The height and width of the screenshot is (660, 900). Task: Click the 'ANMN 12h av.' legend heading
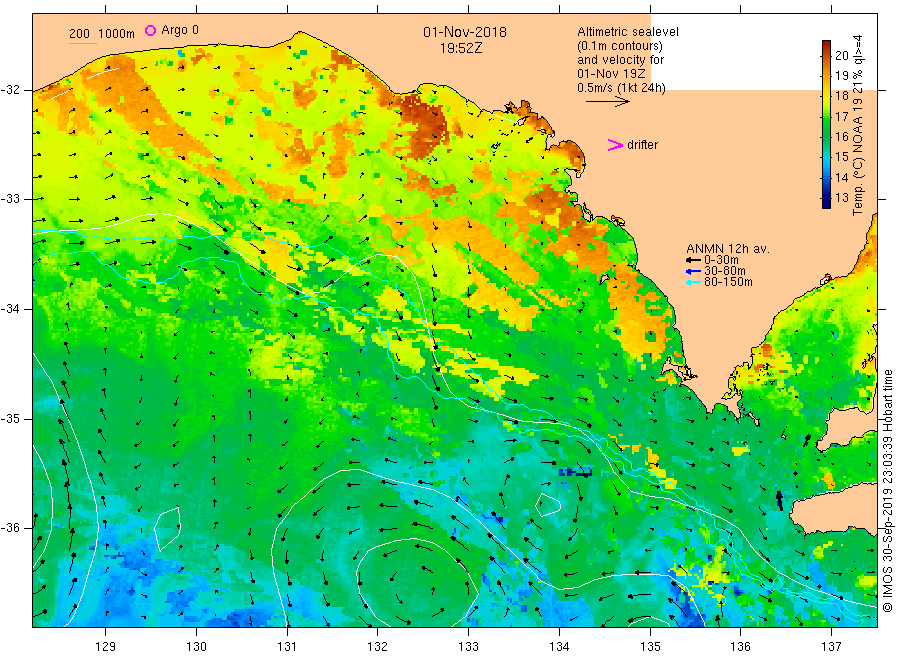(x=728, y=249)
